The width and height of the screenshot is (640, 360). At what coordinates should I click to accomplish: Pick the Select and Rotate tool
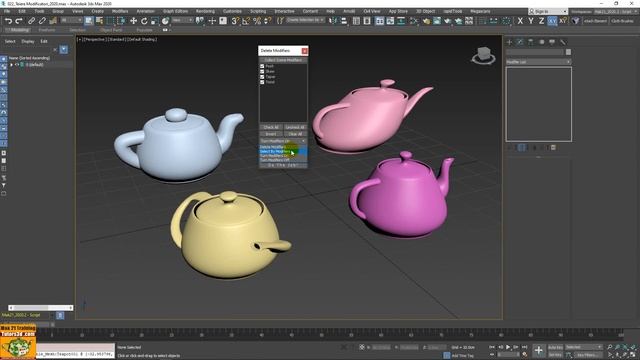(x=144, y=21)
